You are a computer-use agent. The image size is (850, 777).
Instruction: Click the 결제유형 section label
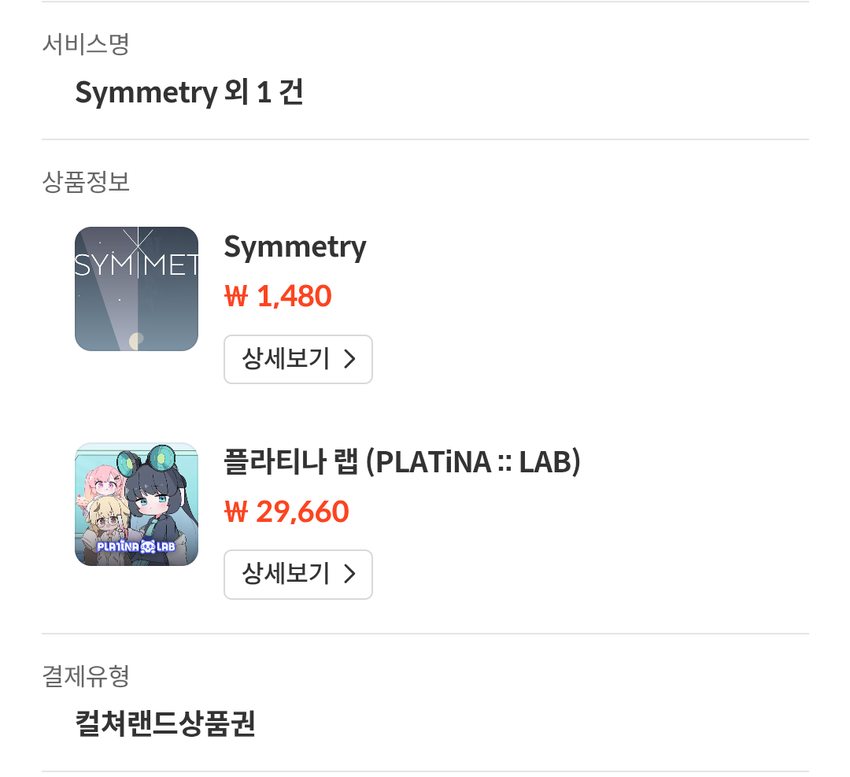click(x=86, y=676)
